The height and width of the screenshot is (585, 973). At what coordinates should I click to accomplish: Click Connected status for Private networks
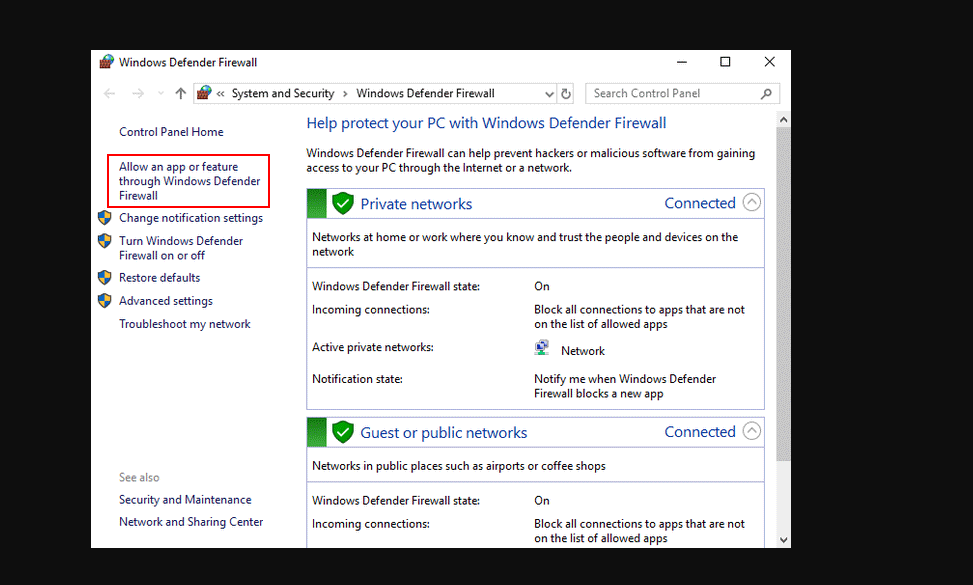click(x=700, y=203)
